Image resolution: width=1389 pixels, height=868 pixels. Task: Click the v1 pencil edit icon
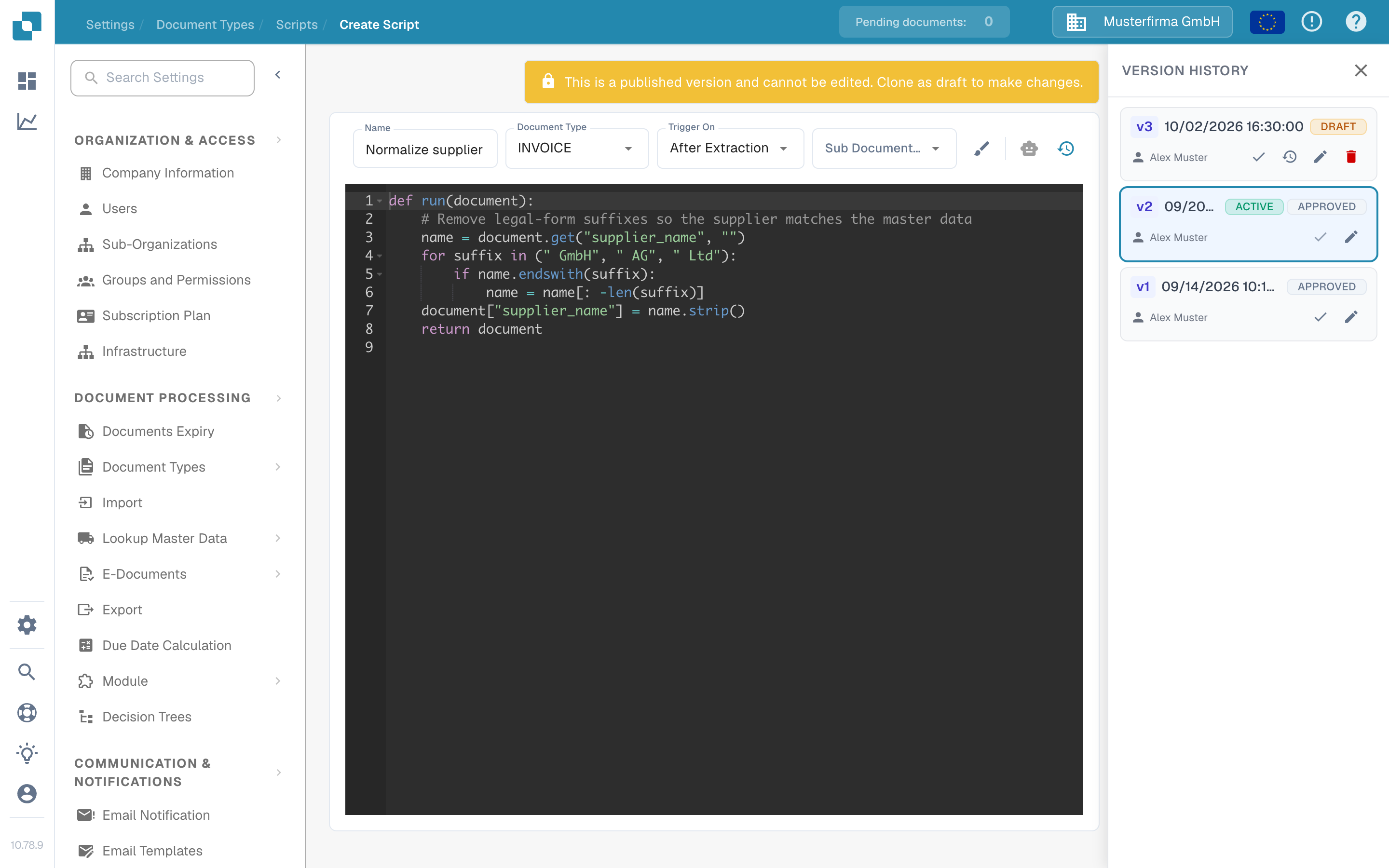tap(1351, 317)
